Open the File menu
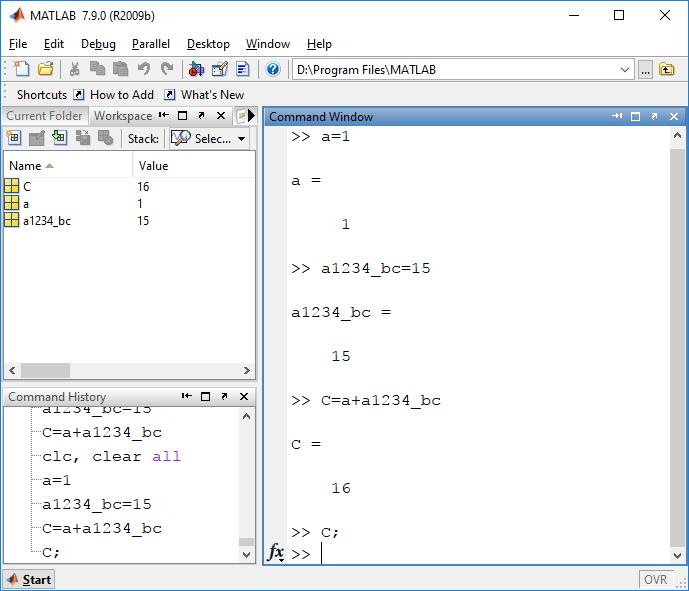Screen dimensions: 689x591 [18, 44]
